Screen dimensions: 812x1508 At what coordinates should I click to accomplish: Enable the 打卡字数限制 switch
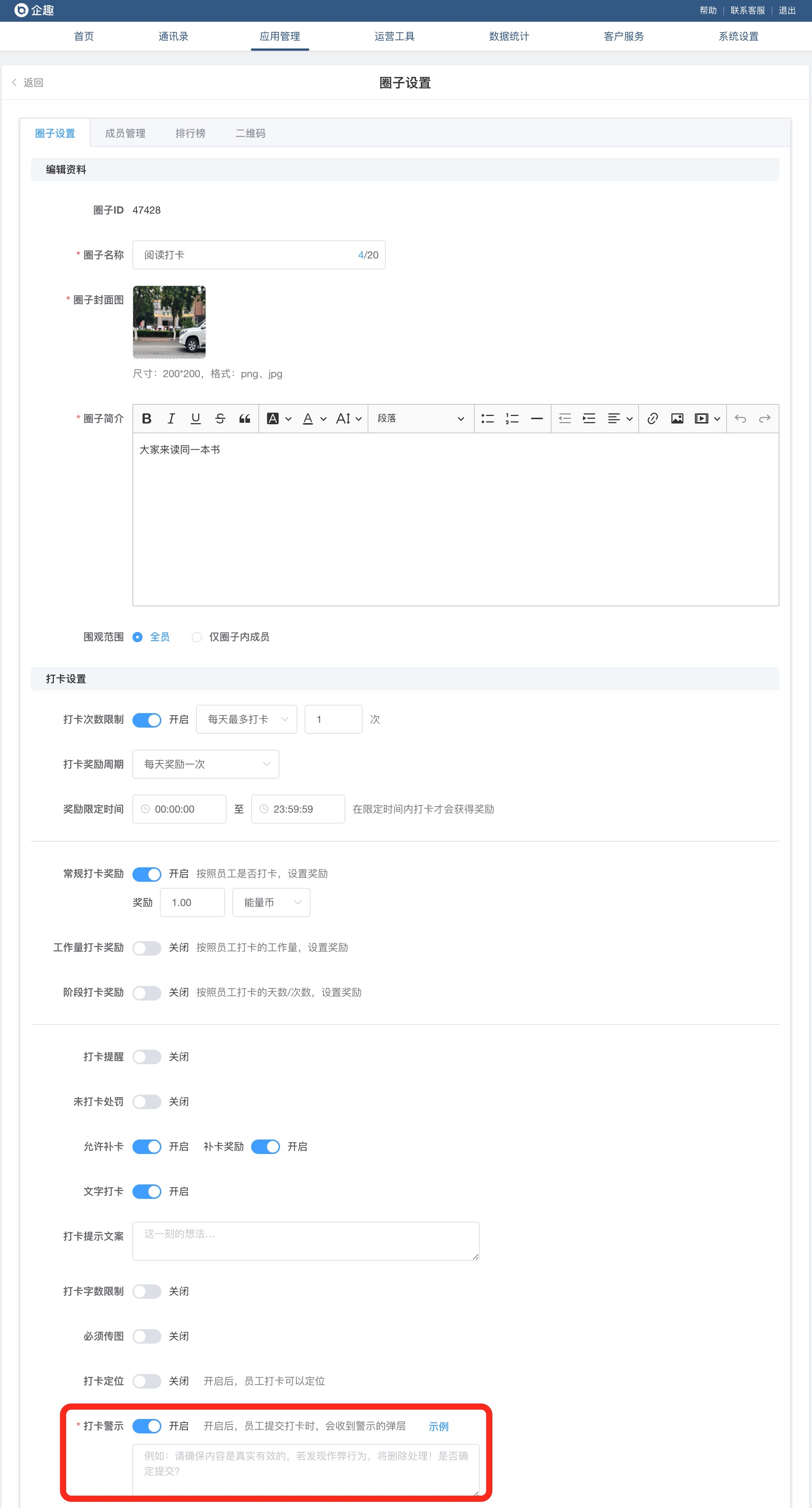(x=147, y=1292)
